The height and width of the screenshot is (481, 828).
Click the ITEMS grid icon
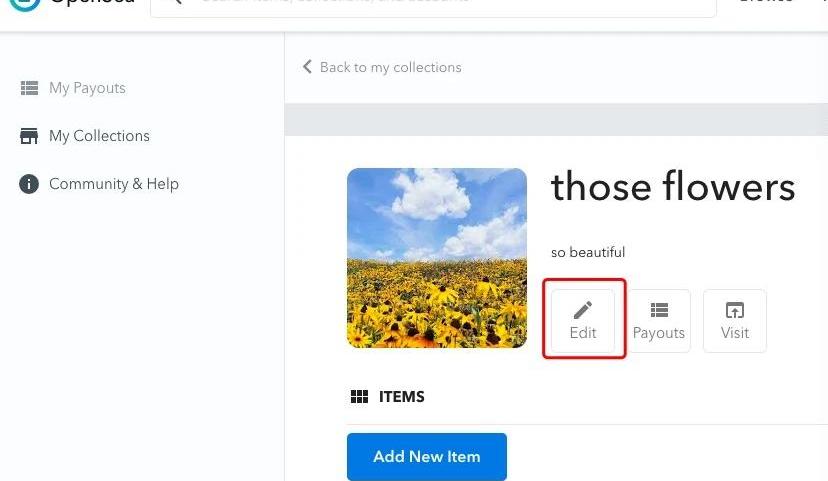[360, 397]
